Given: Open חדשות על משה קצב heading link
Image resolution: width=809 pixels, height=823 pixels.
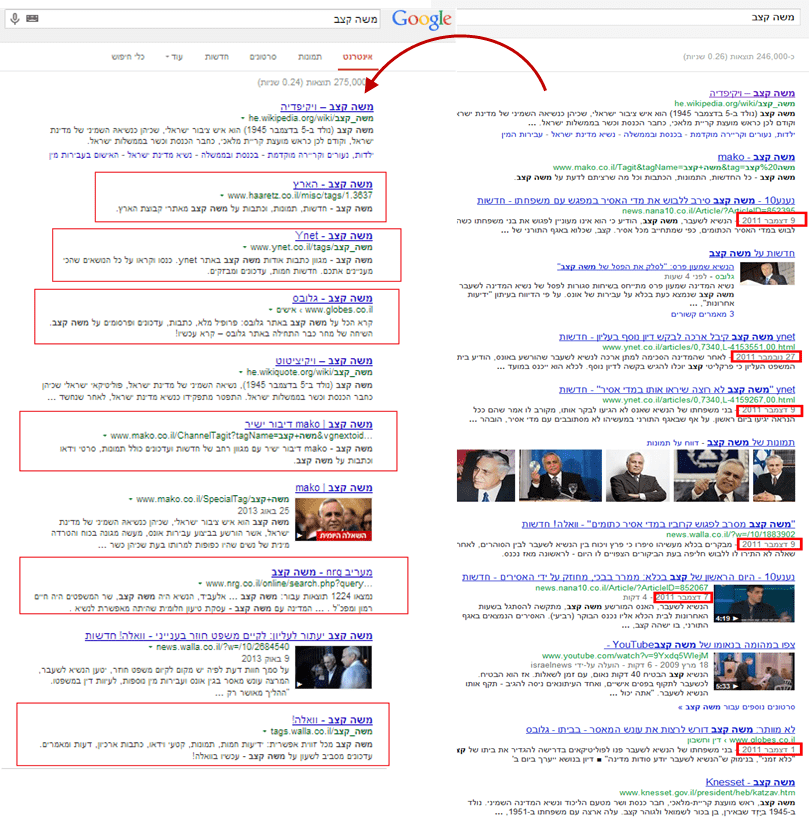Looking at the screenshot, I should (x=752, y=254).
